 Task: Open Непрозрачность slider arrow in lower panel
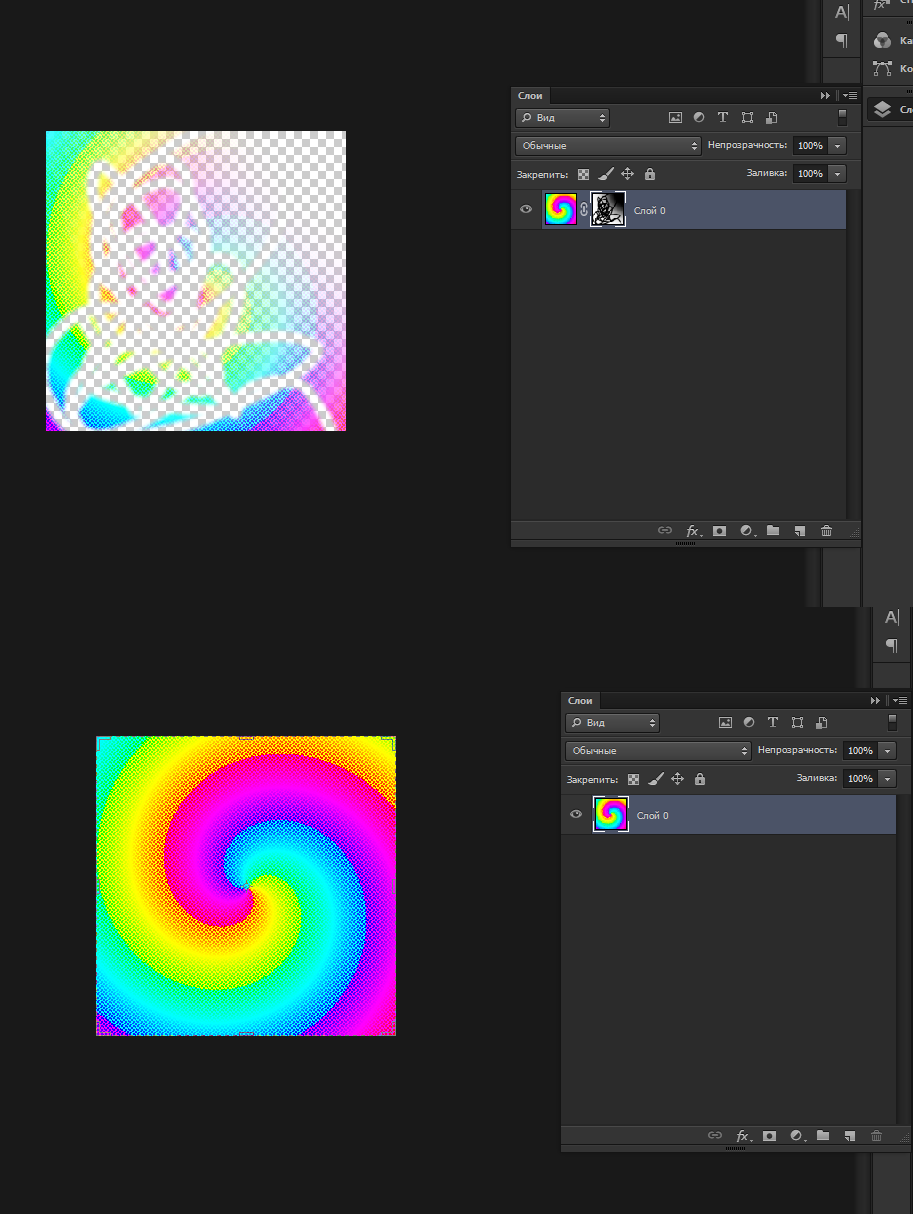(x=887, y=751)
